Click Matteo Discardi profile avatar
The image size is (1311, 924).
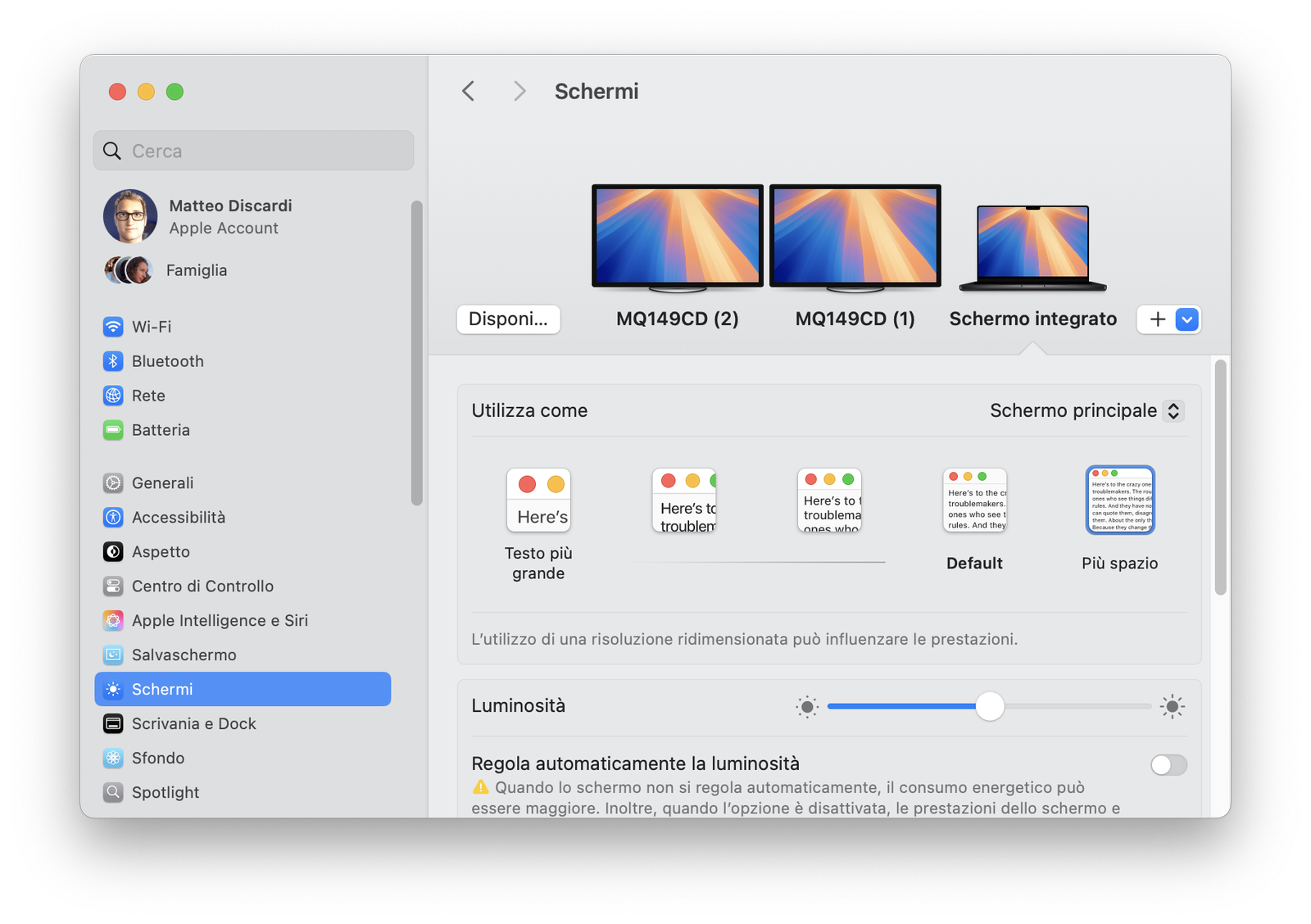point(130,216)
